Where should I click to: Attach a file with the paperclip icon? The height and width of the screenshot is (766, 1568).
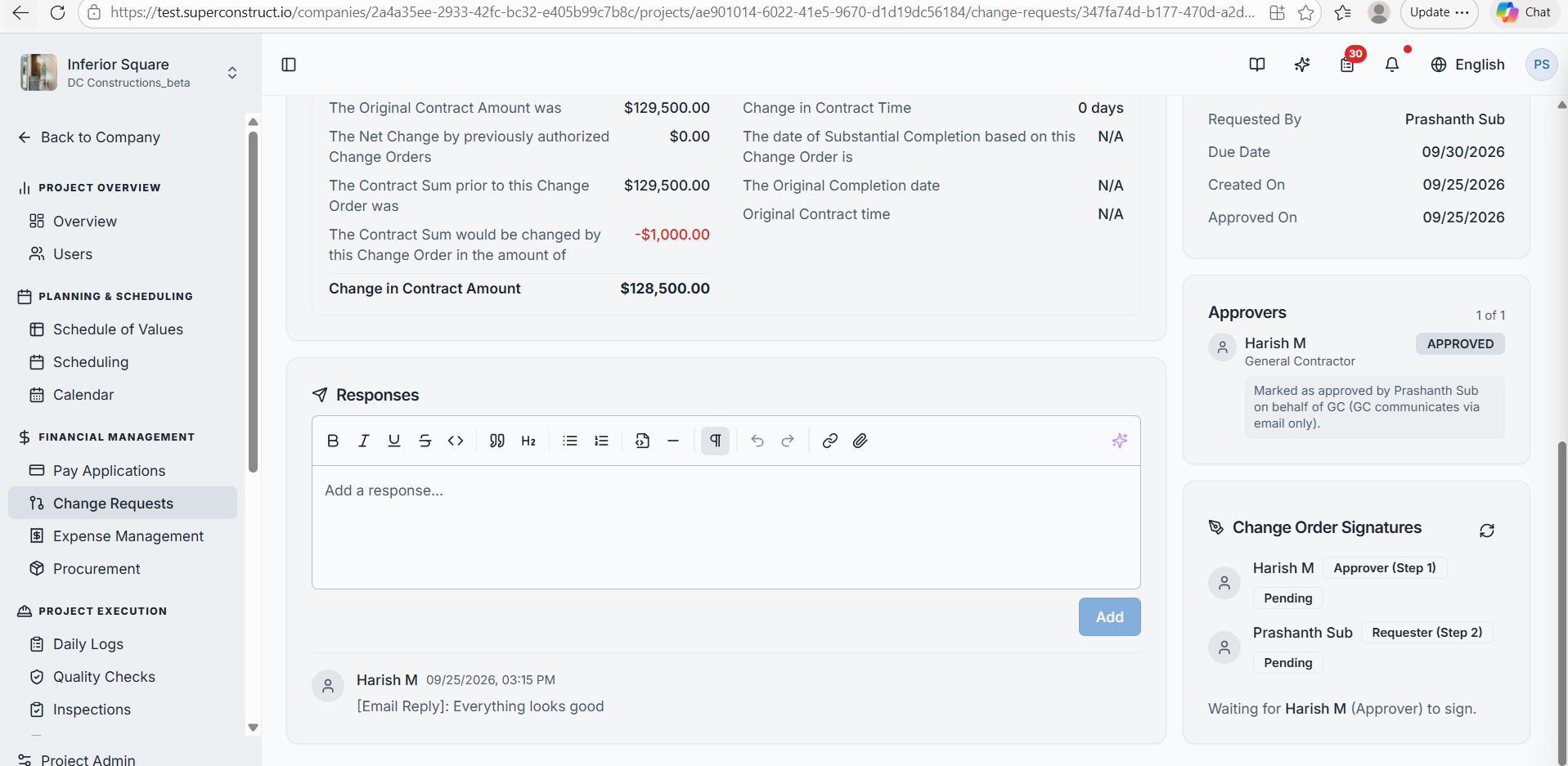point(860,441)
